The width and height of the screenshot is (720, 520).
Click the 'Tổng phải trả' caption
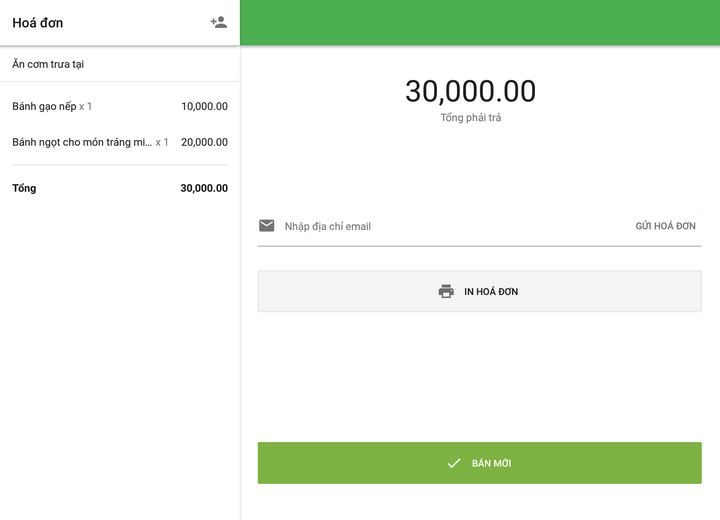click(x=470, y=118)
